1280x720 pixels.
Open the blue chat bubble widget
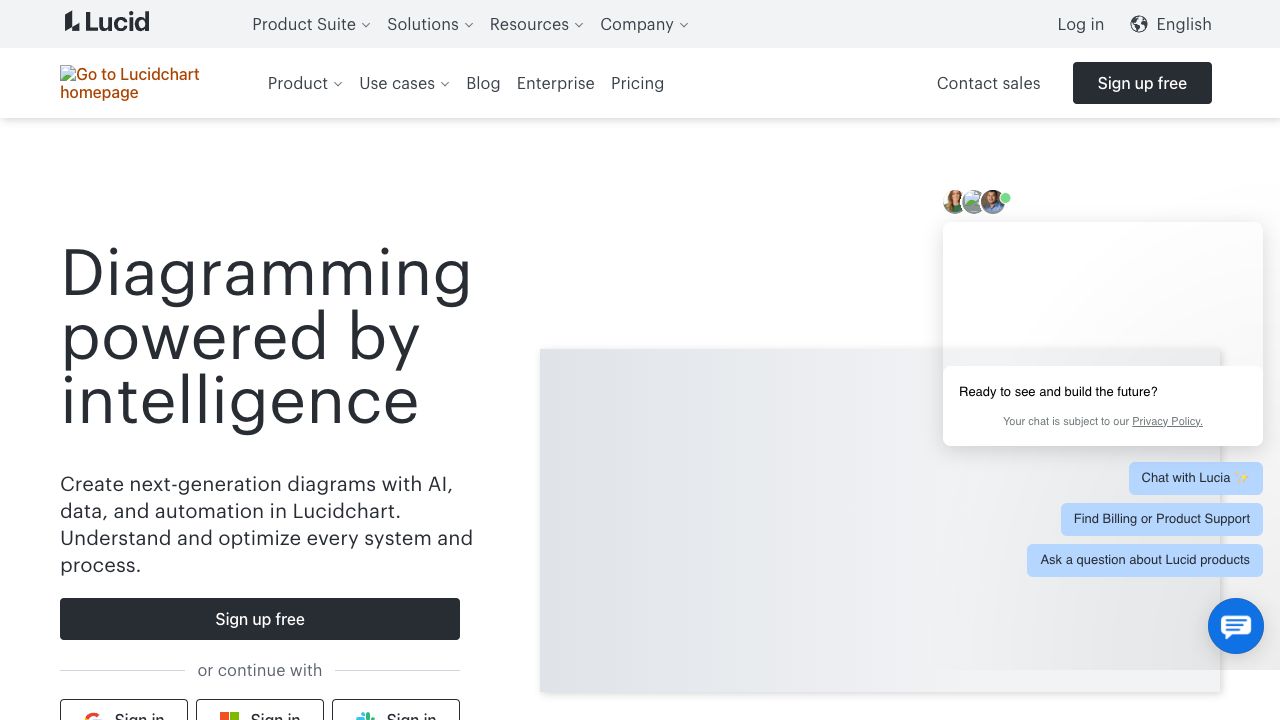click(1235, 626)
